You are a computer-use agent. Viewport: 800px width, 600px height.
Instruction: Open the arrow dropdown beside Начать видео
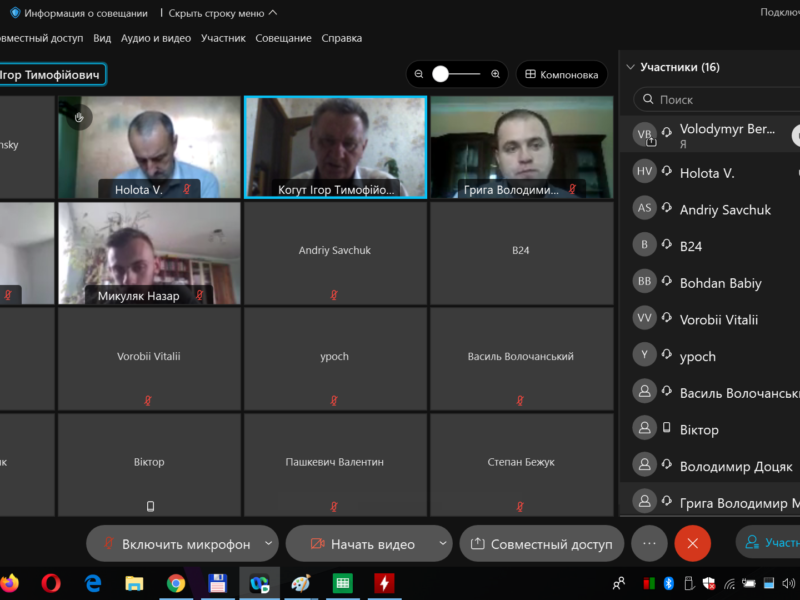coord(443,544)
